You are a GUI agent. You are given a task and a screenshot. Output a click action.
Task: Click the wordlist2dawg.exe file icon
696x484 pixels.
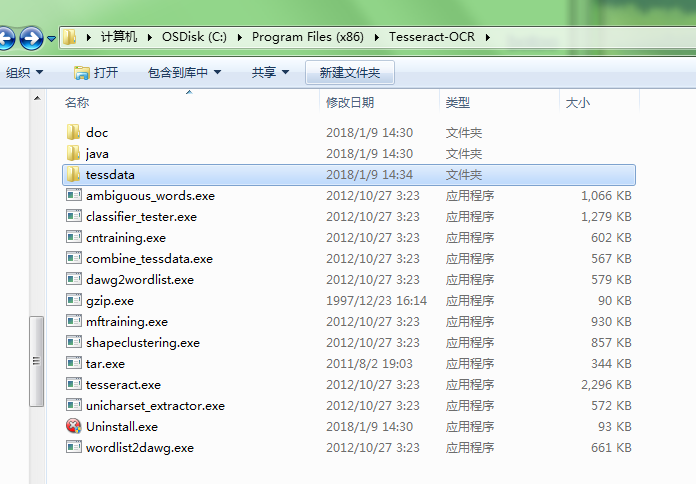pyautogui.click(x=74, y=447)
